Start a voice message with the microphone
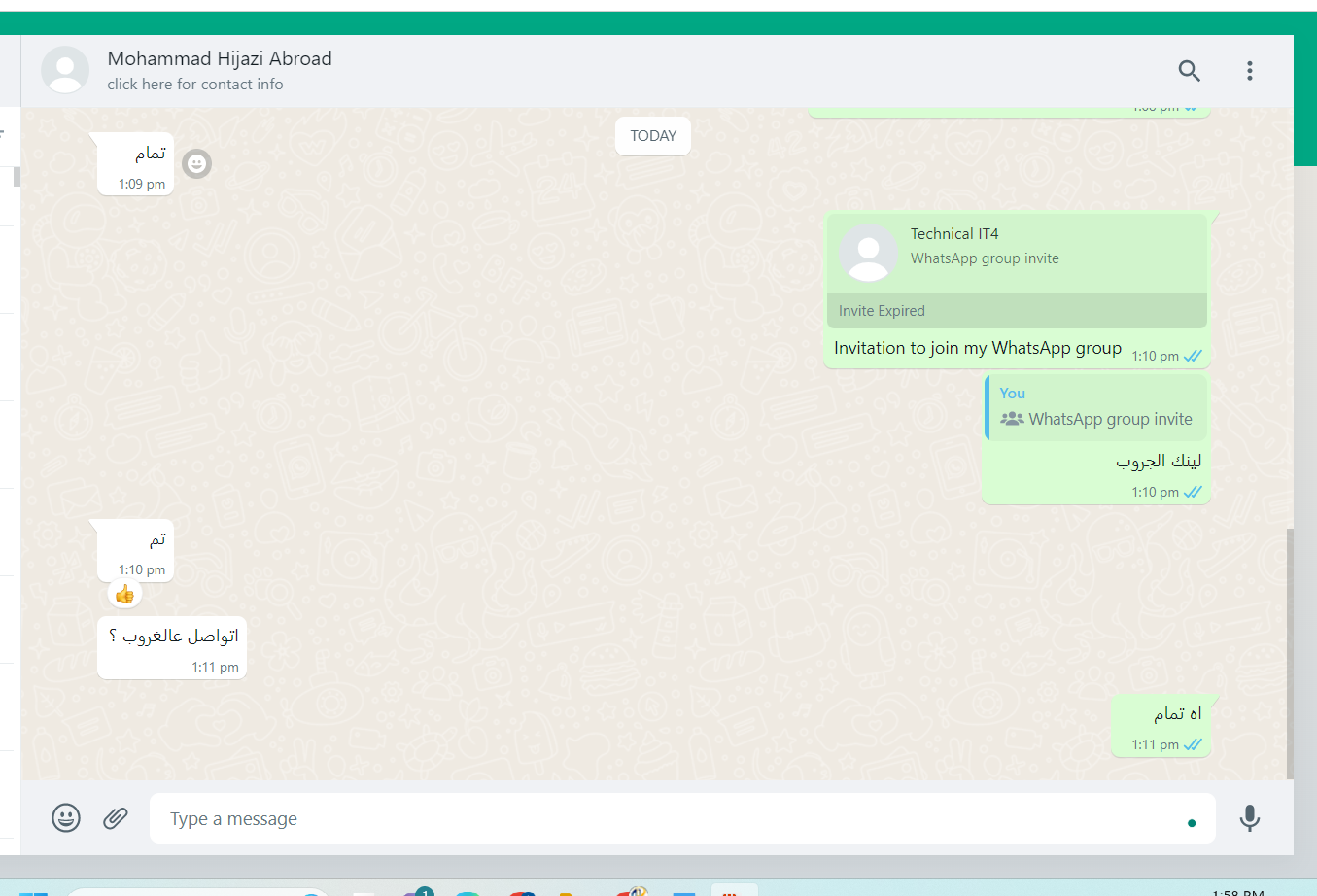This screenshot has height=896, width=1317. pyautogui.click(x=1250, y=818)
